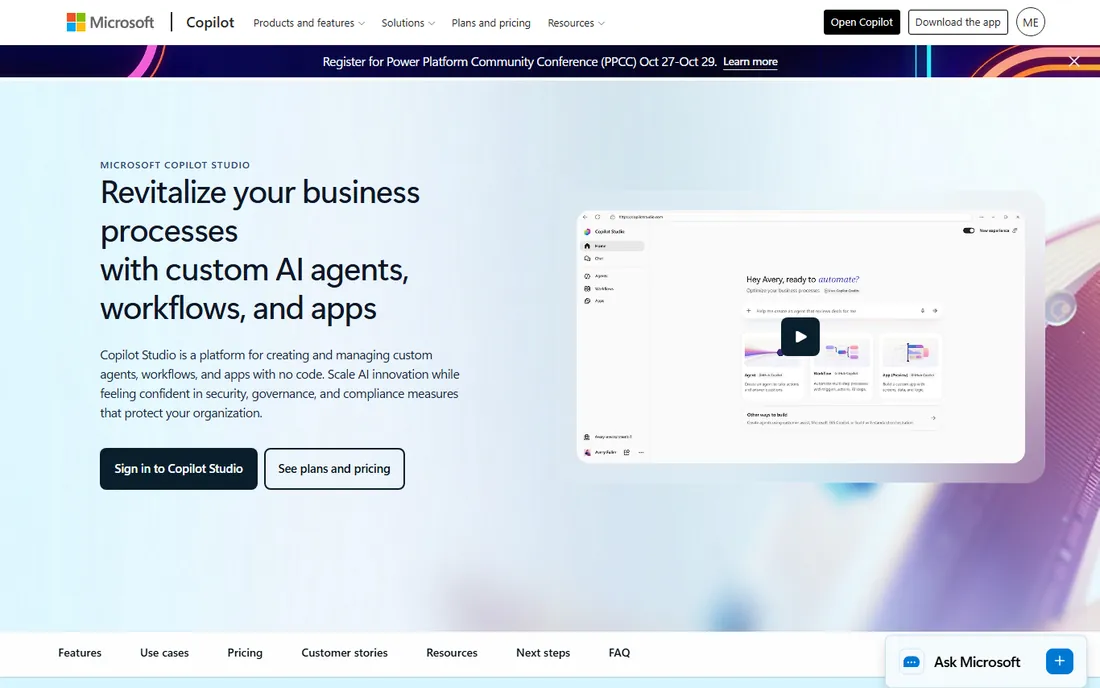
Task: Go to Copilot home via the Copilot brand link
Action: [x=210, y=22]
